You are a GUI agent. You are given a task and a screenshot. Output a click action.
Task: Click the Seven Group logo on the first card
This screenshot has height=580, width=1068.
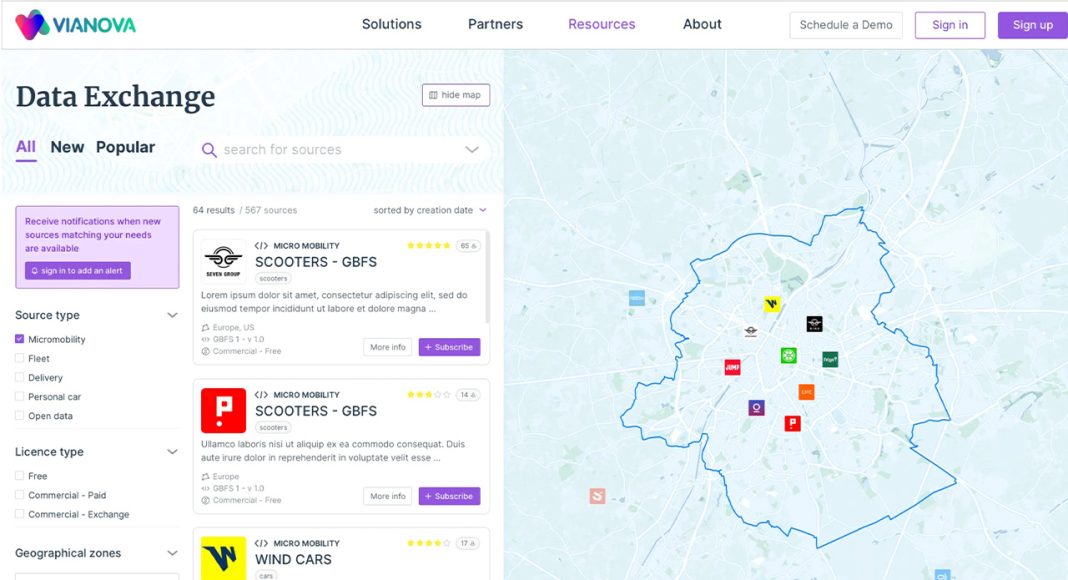pos(223,262)
